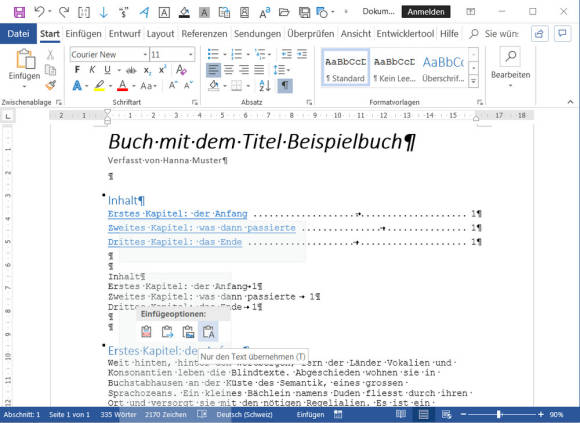
Task: Open the Einfügen ribbon tab
Action: [x=83, y=34]
